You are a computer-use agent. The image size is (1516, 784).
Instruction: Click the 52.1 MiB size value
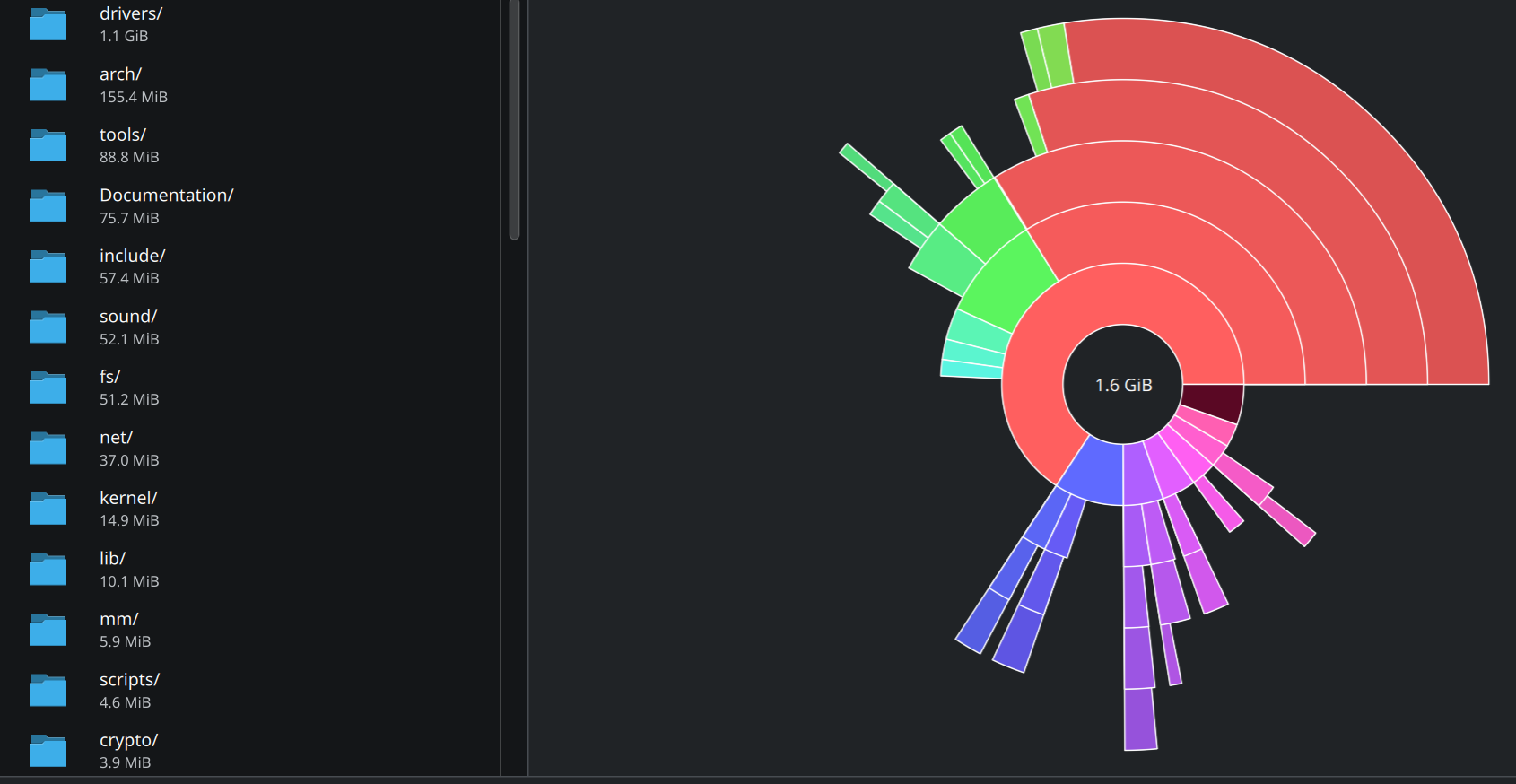pyautogui.click(x=129, y=339)
